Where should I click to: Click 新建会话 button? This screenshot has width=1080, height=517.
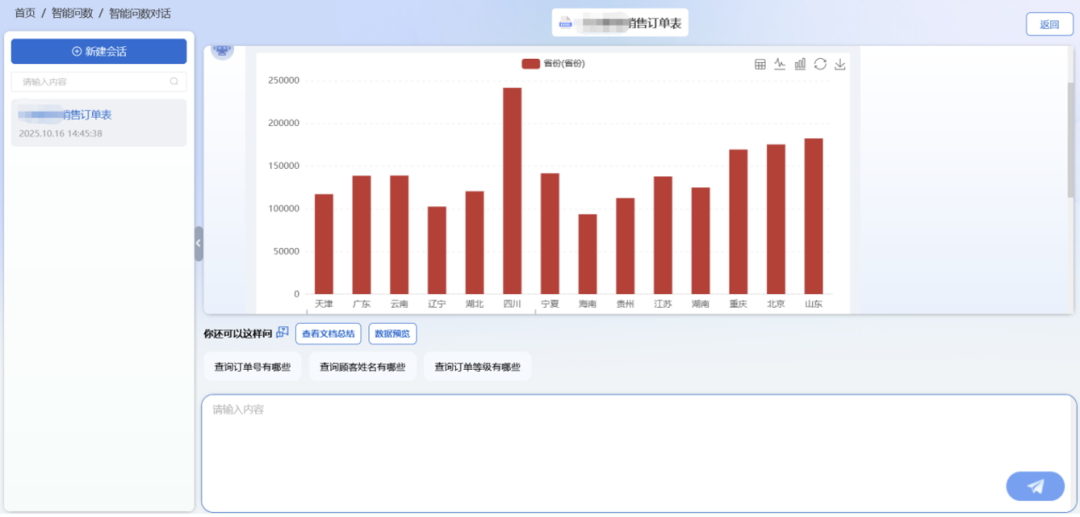tap(98, 52)
